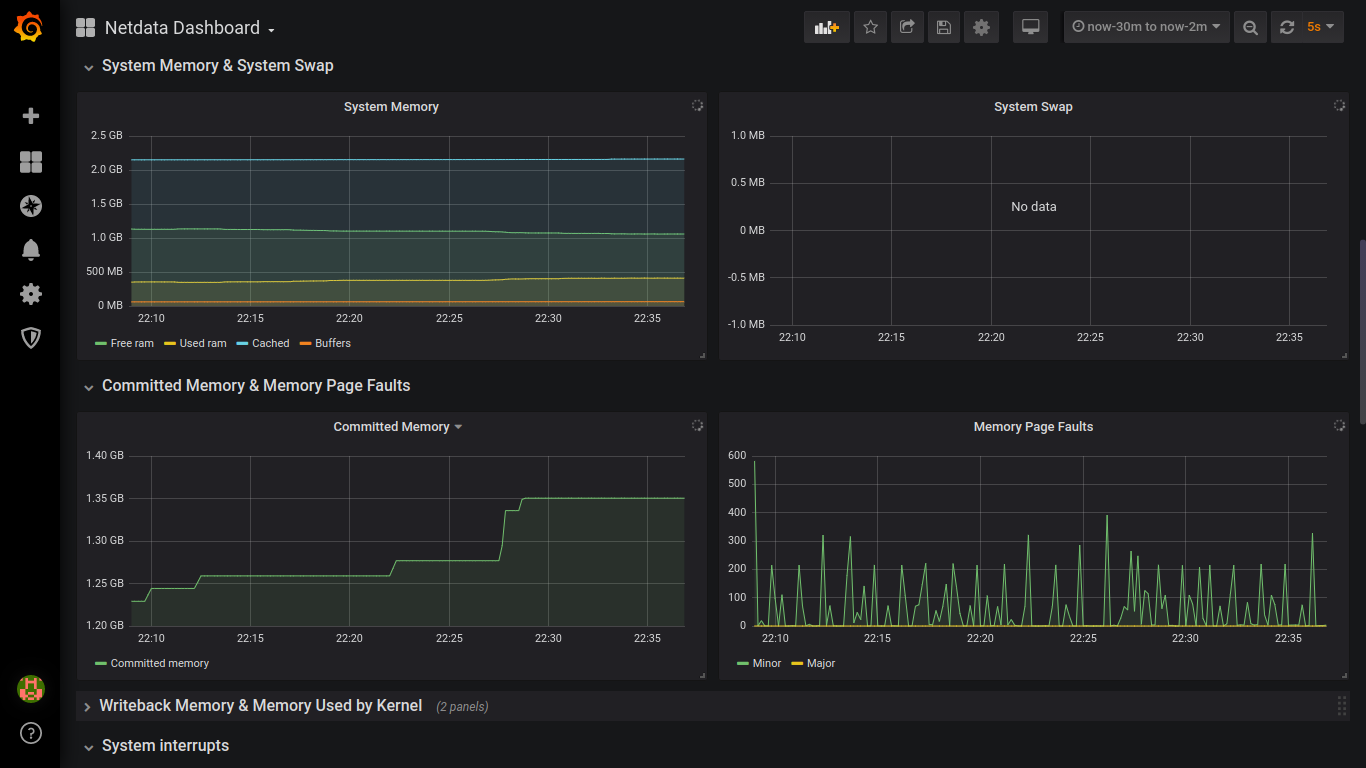Screen dimensions: 1366x768
Task: Toggle the Buffers series in legend
Action: point(333,343)
